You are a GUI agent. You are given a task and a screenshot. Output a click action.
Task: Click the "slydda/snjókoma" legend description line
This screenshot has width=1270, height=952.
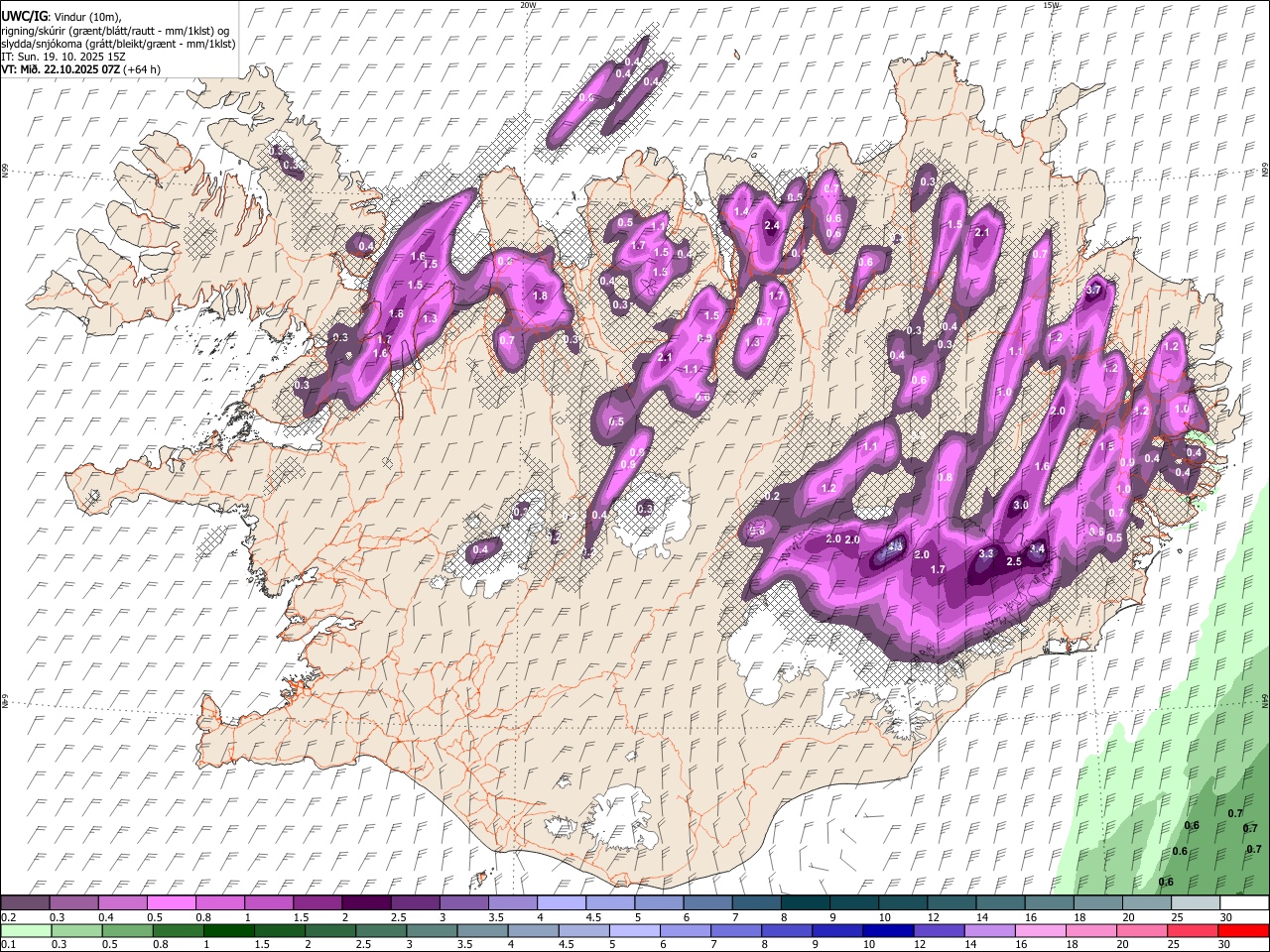118,44
